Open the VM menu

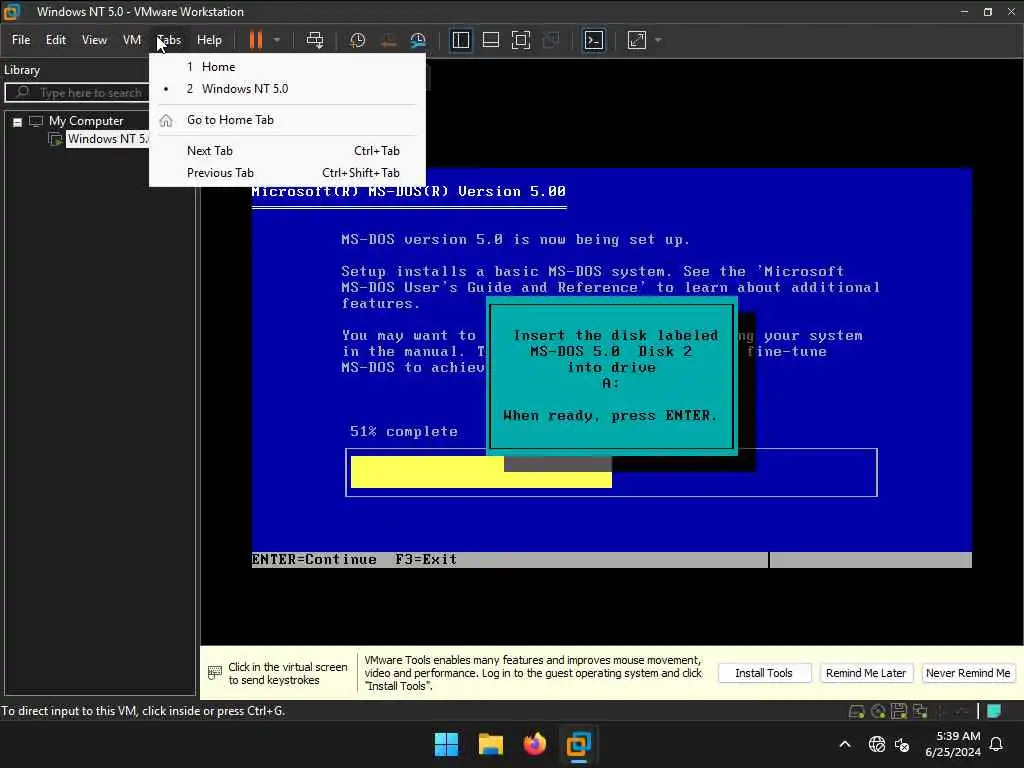132,40
